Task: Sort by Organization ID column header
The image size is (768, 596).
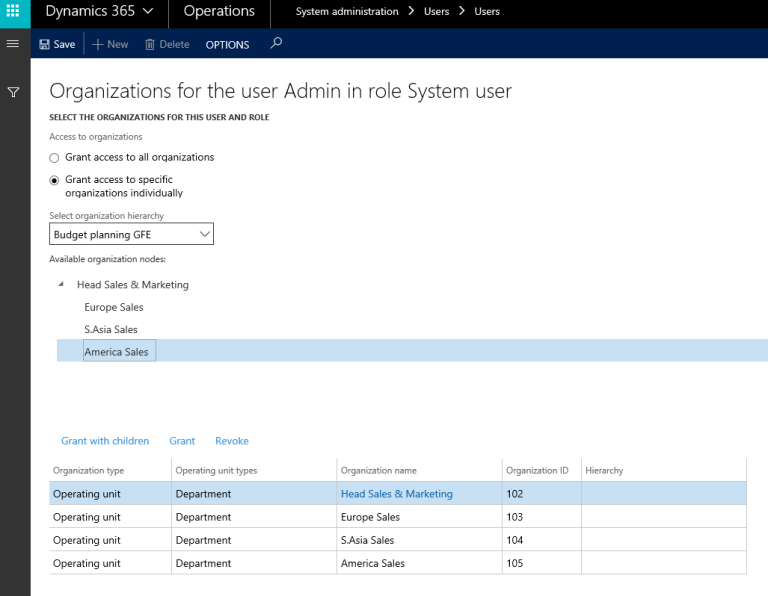Action: pos(537,470)
